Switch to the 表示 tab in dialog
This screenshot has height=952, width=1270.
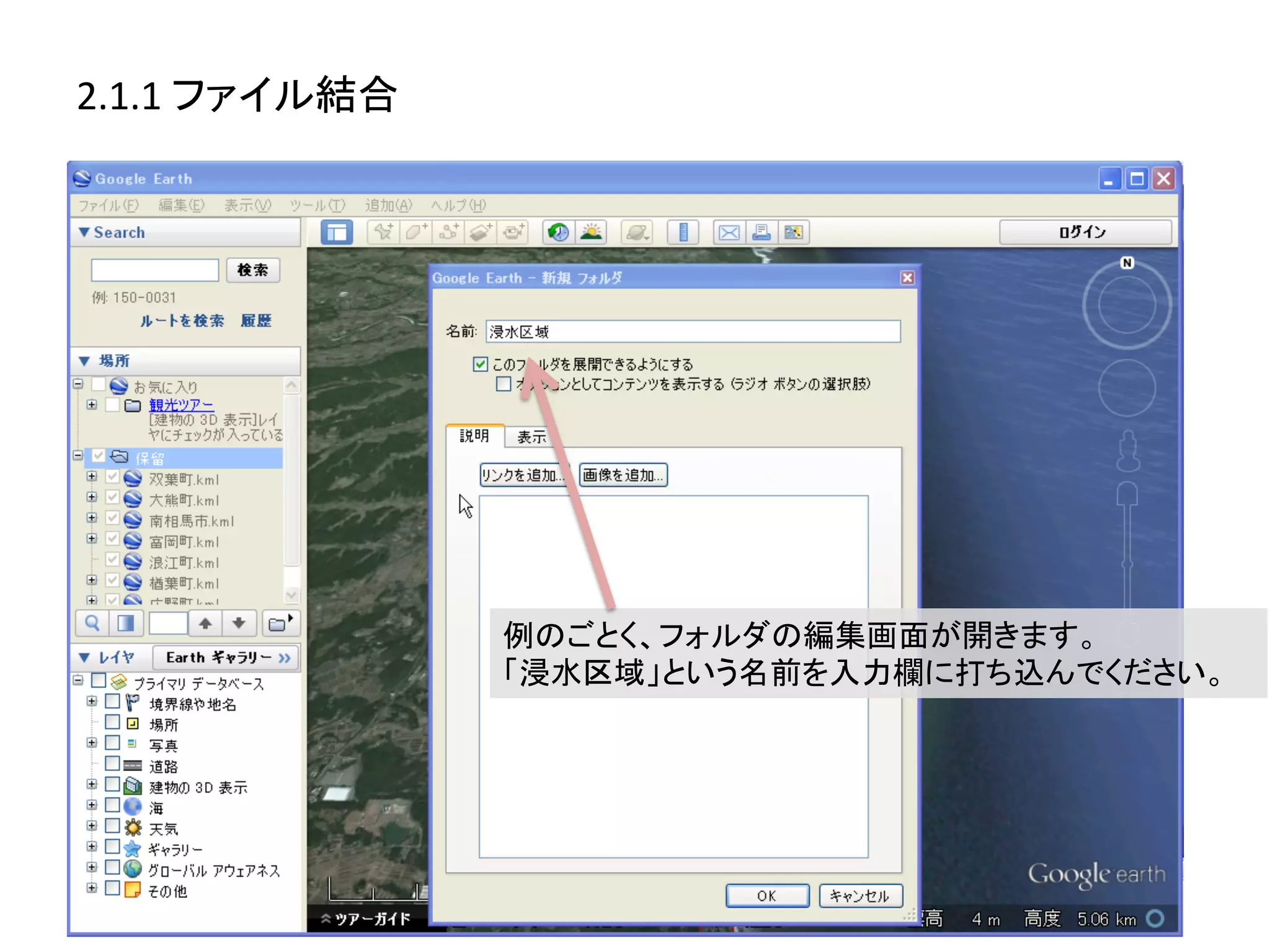coord(531,437)
